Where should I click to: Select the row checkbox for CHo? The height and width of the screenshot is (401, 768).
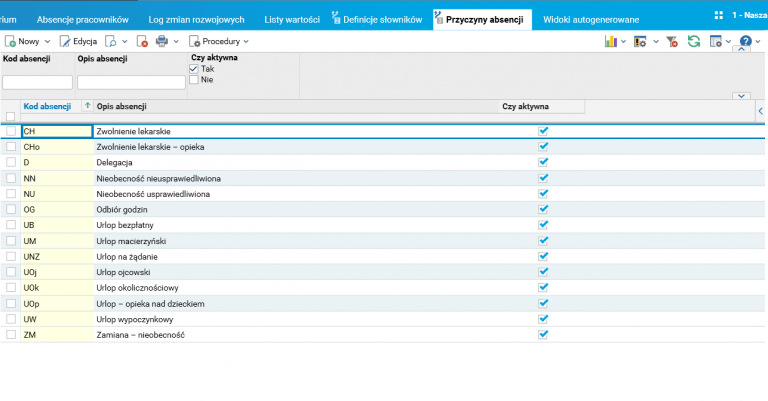coord(11,147)
